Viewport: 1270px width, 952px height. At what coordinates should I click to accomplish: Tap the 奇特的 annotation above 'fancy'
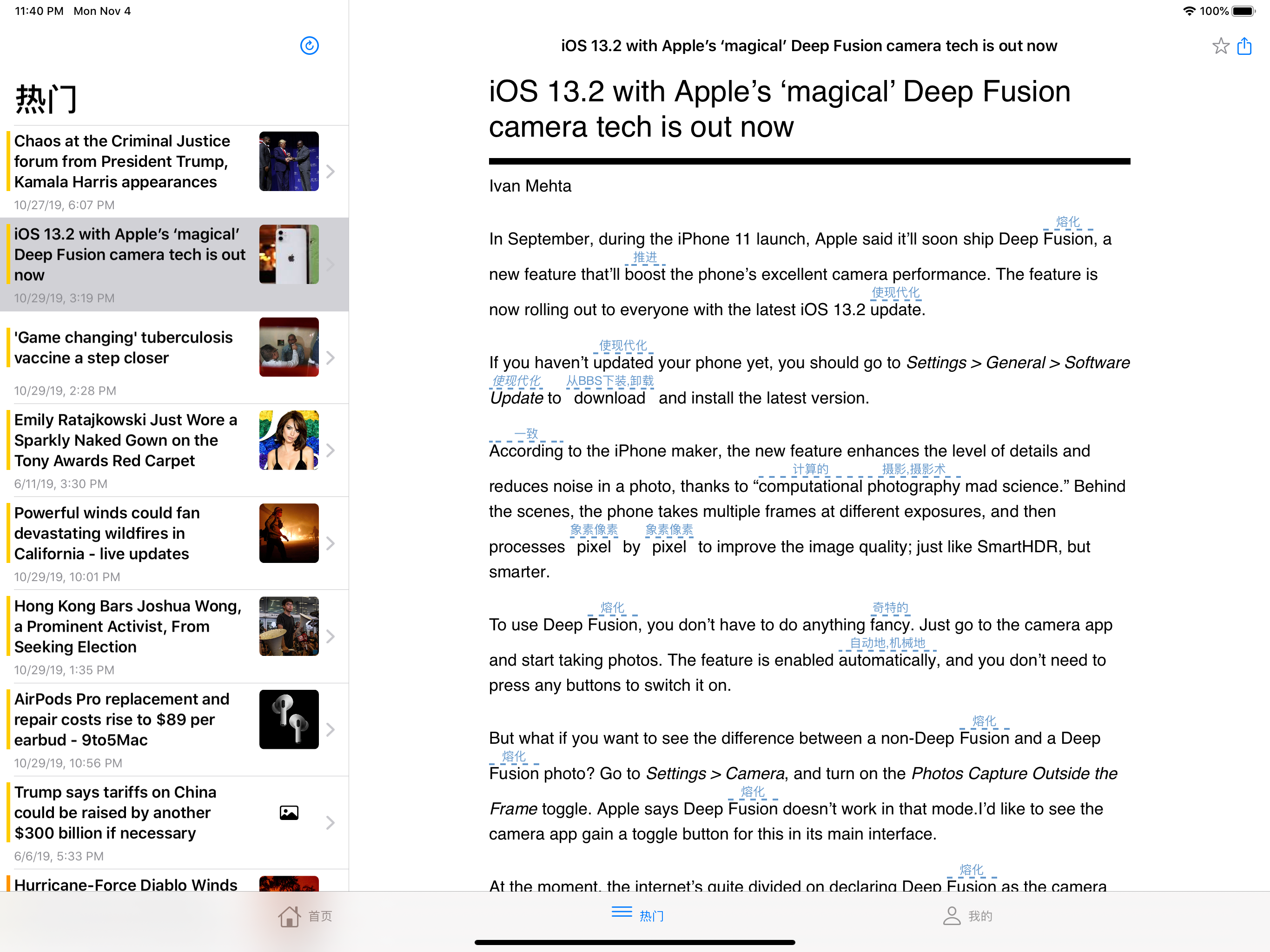[891, 608]
